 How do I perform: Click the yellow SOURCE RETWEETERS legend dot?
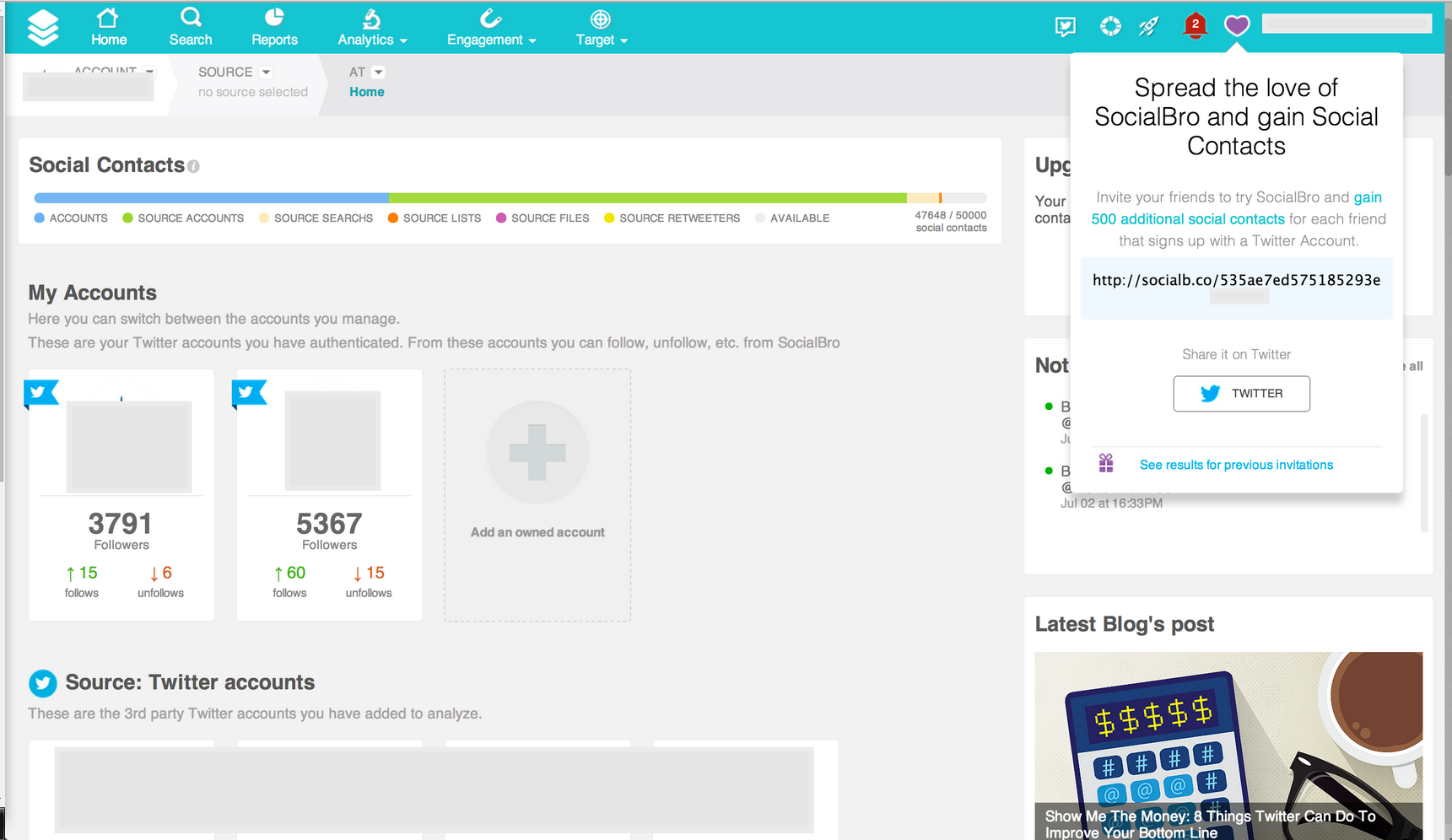[609, 218]
